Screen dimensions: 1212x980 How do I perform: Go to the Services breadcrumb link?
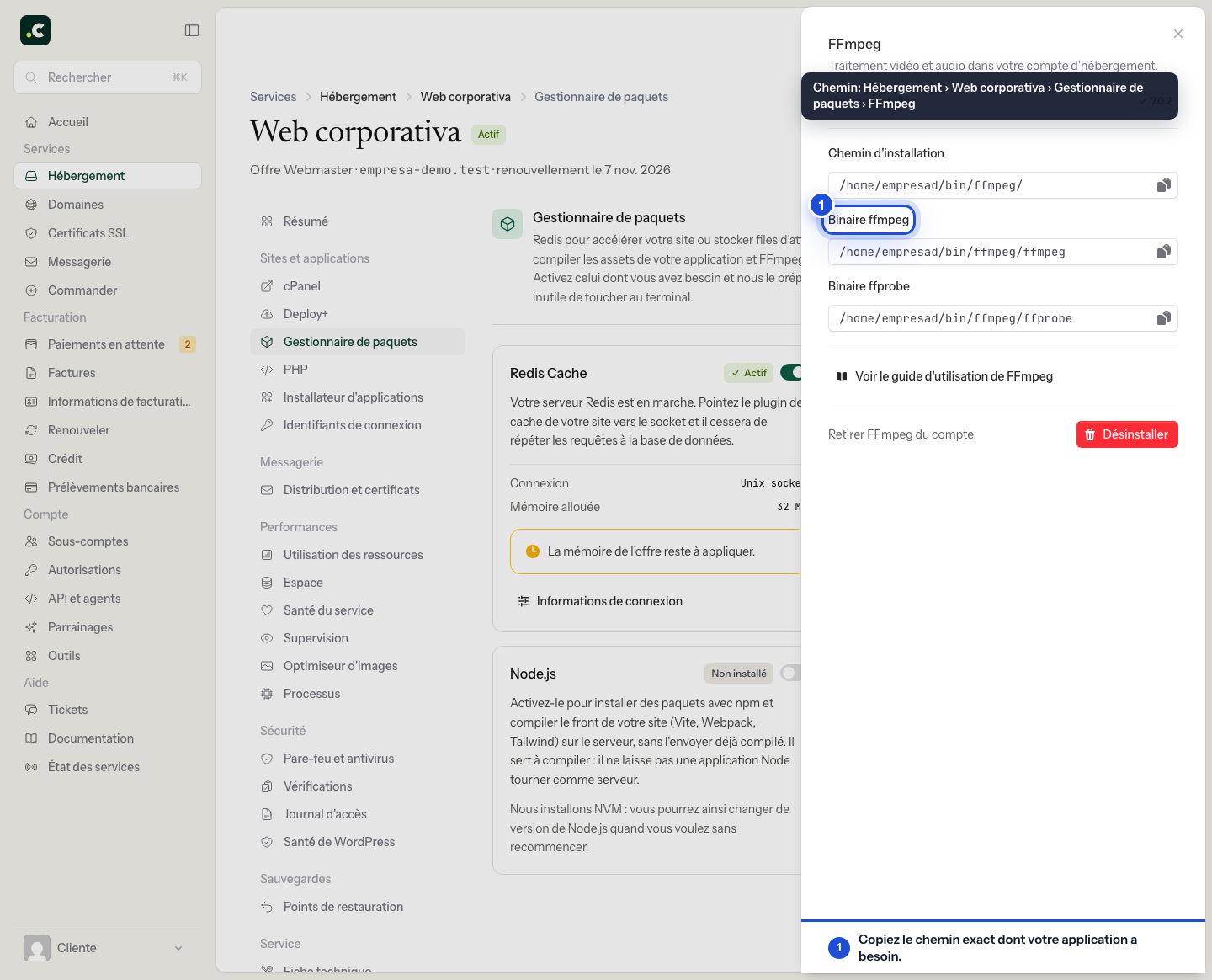[274, 97]
